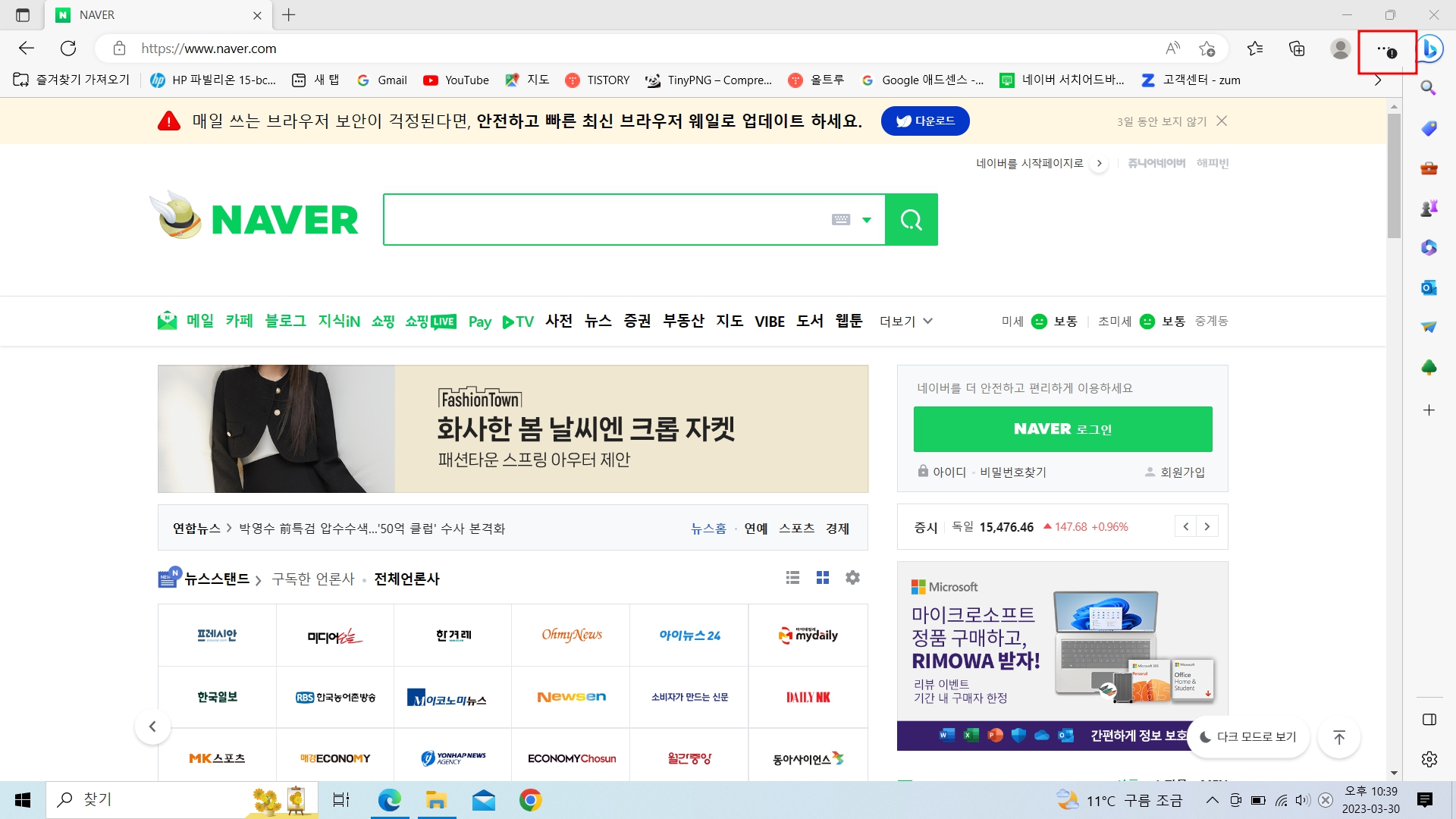Click the NAVER 로그인 button
This screenshot has height=819, width=1456.
[x=1062, y=429]
